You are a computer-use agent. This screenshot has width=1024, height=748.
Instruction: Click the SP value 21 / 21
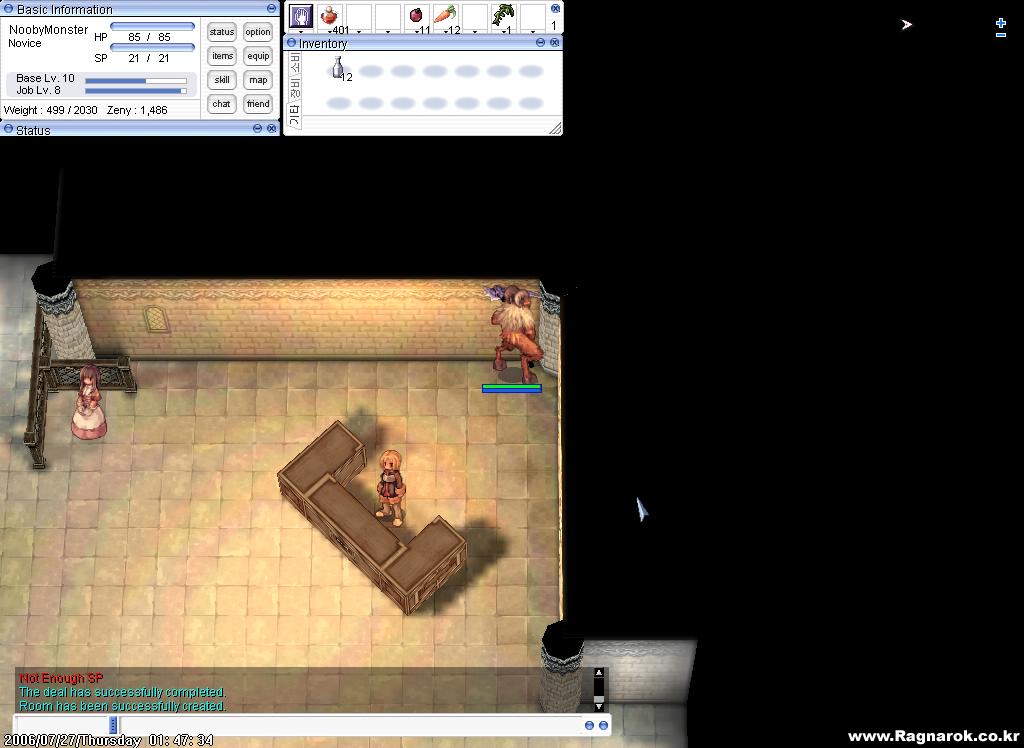click(x=149, y=58)
